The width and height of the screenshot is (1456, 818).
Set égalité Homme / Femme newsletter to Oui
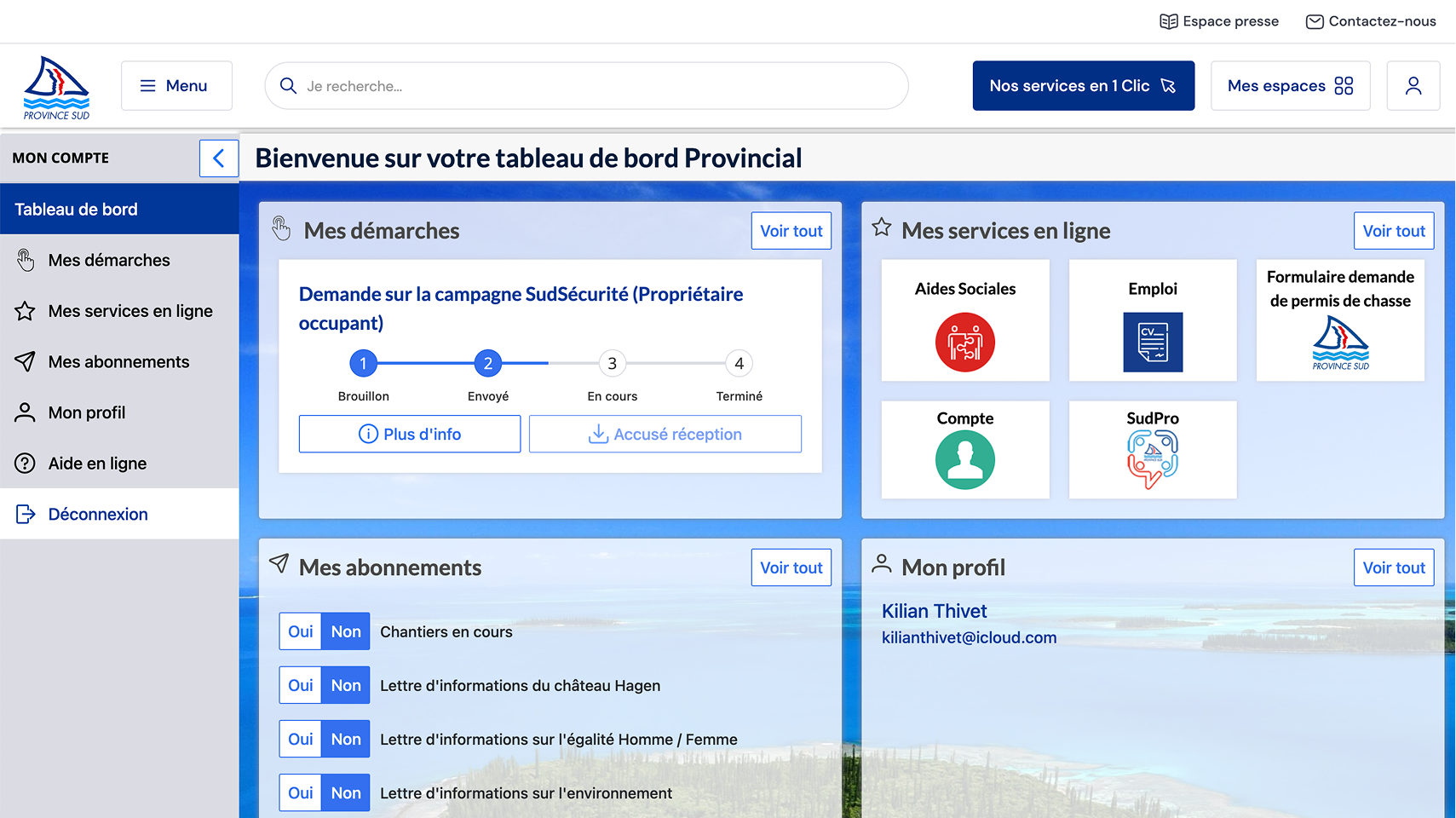coord(301,739)
